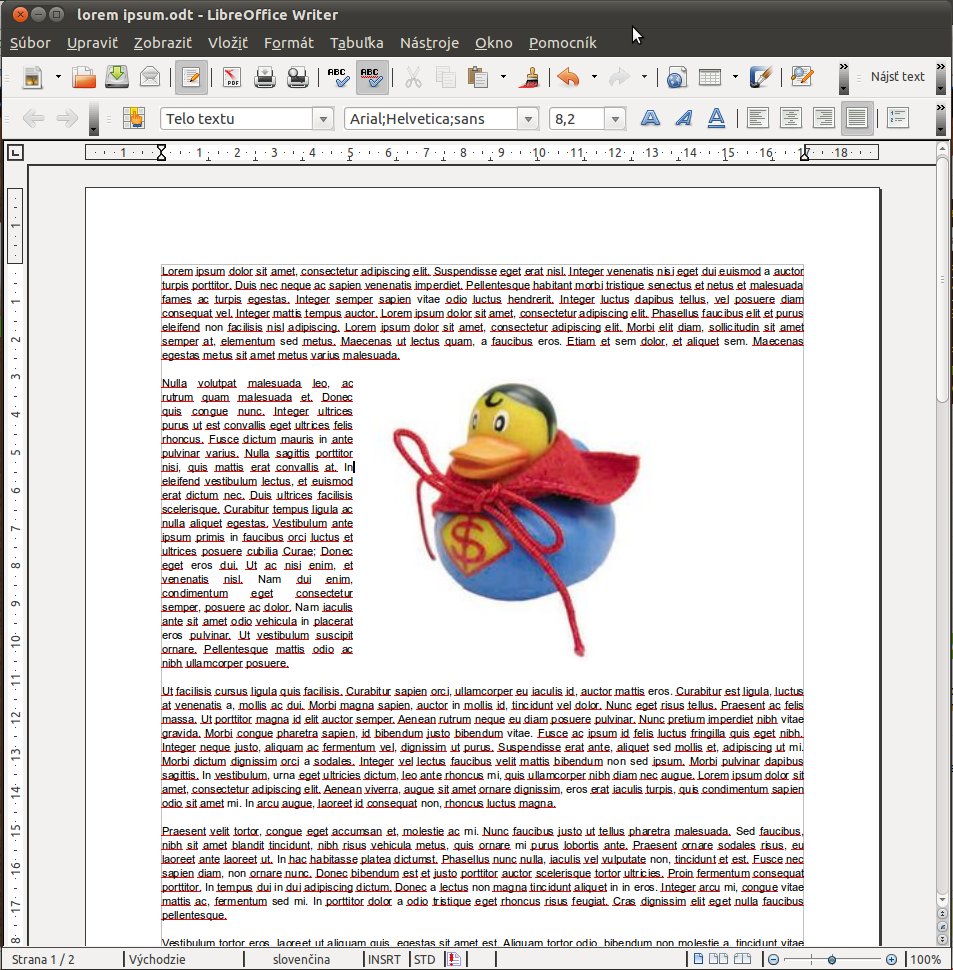953x970 pixels.
Task: Click STD selection mode in status bar
Action: (424, 959)
